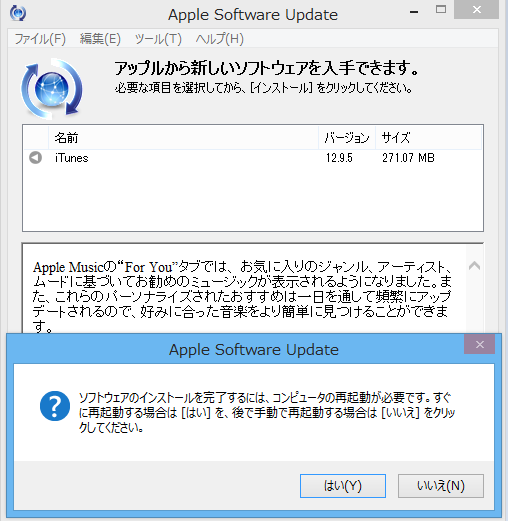Click size value 271.07 MB
This screenshot has width=508, height=521.
click(x=408, y=158)
